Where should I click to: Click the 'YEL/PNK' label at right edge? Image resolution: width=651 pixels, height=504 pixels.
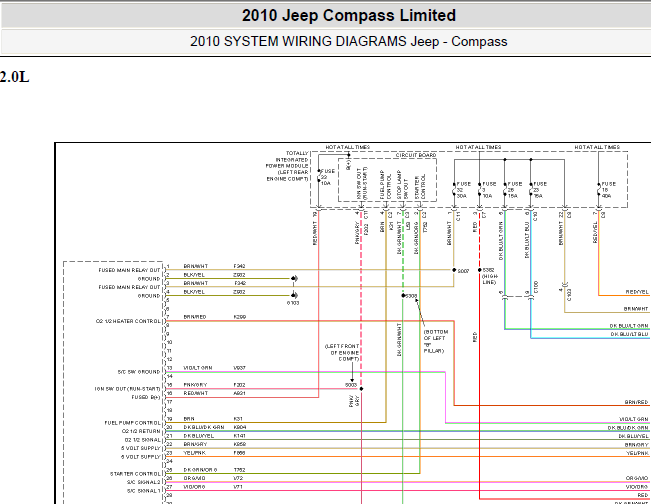tap(637, 453)
